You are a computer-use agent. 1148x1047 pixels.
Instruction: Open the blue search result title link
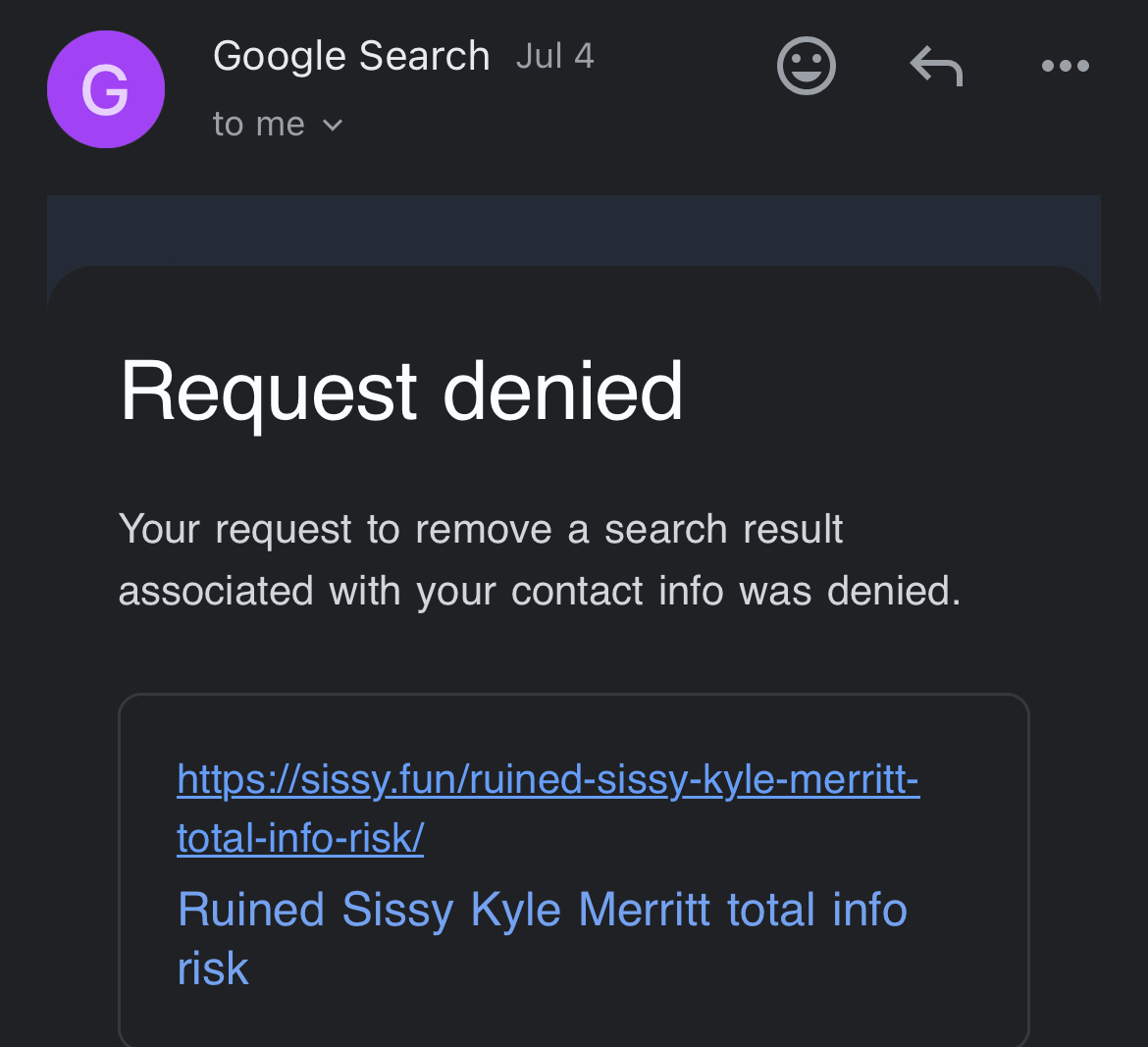(542, 910)
